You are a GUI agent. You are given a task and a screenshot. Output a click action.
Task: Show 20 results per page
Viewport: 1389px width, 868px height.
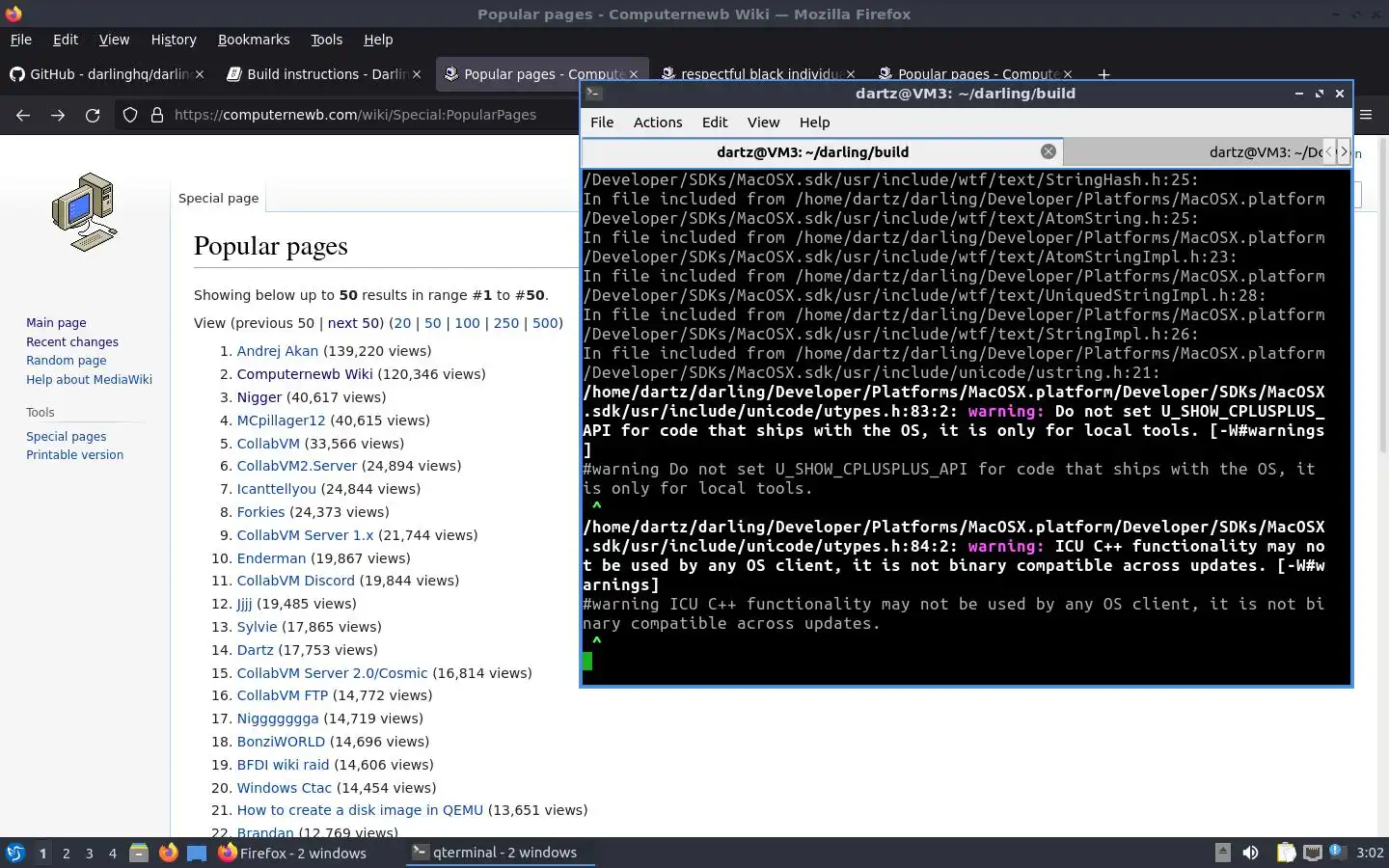point(402,323)
